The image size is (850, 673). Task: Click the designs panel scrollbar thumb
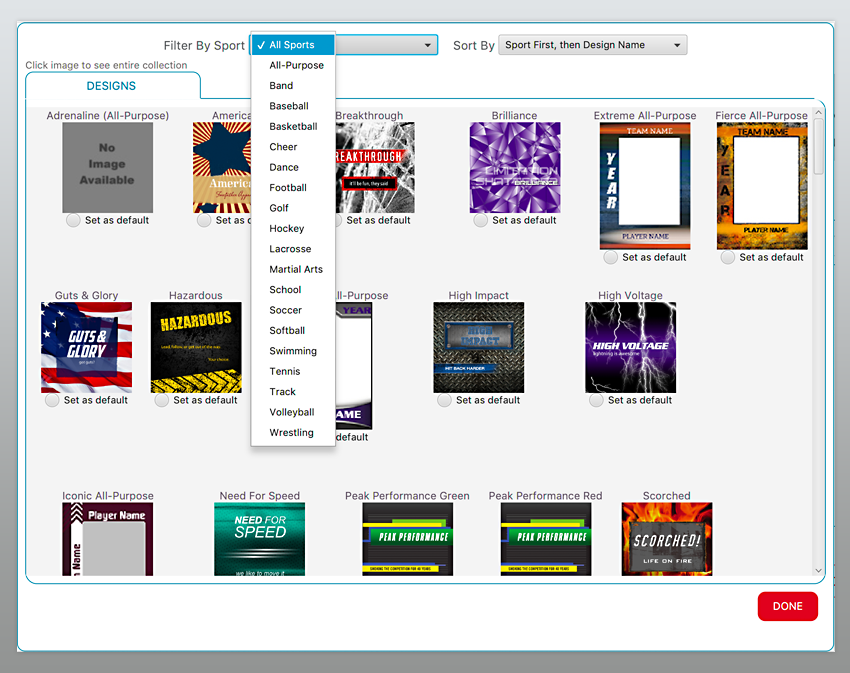pyautogui.click(x=819, y=146)
